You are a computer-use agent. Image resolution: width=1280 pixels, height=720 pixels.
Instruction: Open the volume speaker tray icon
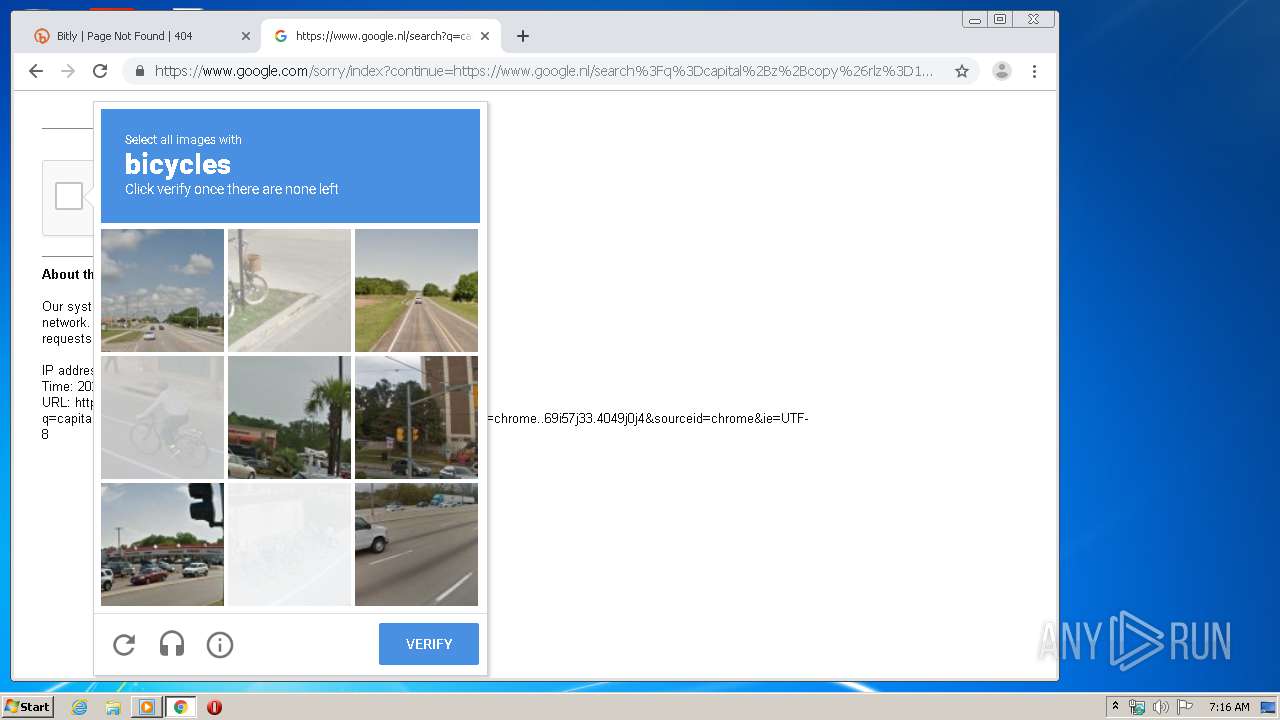click(x=1160, y=707)
